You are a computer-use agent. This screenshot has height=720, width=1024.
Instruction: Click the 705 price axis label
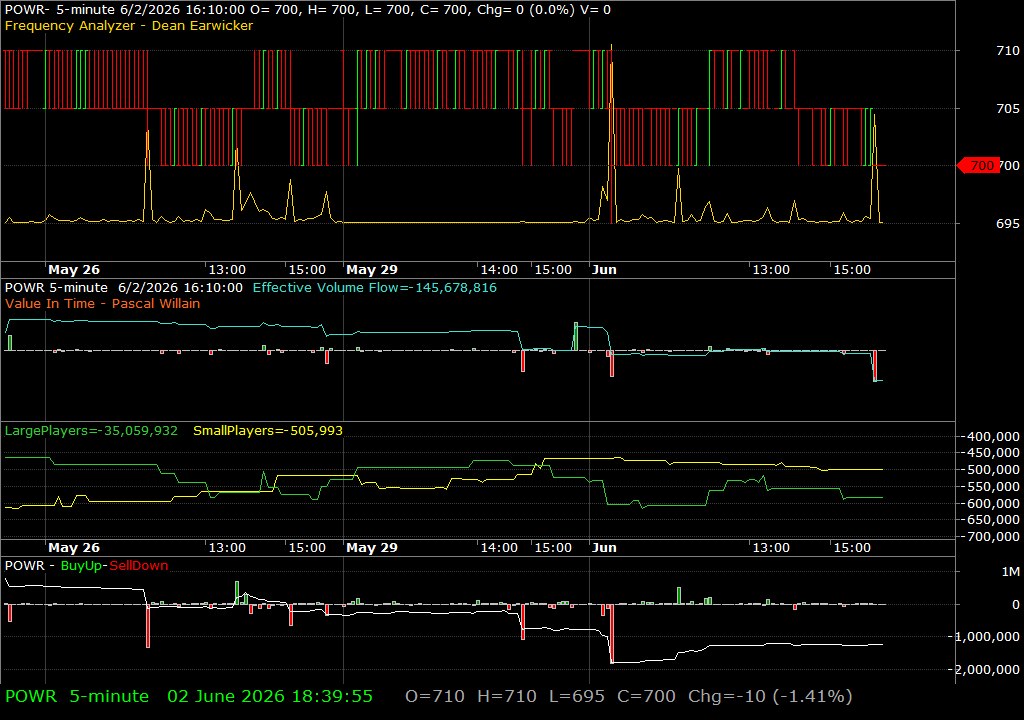coord(1008,108)
